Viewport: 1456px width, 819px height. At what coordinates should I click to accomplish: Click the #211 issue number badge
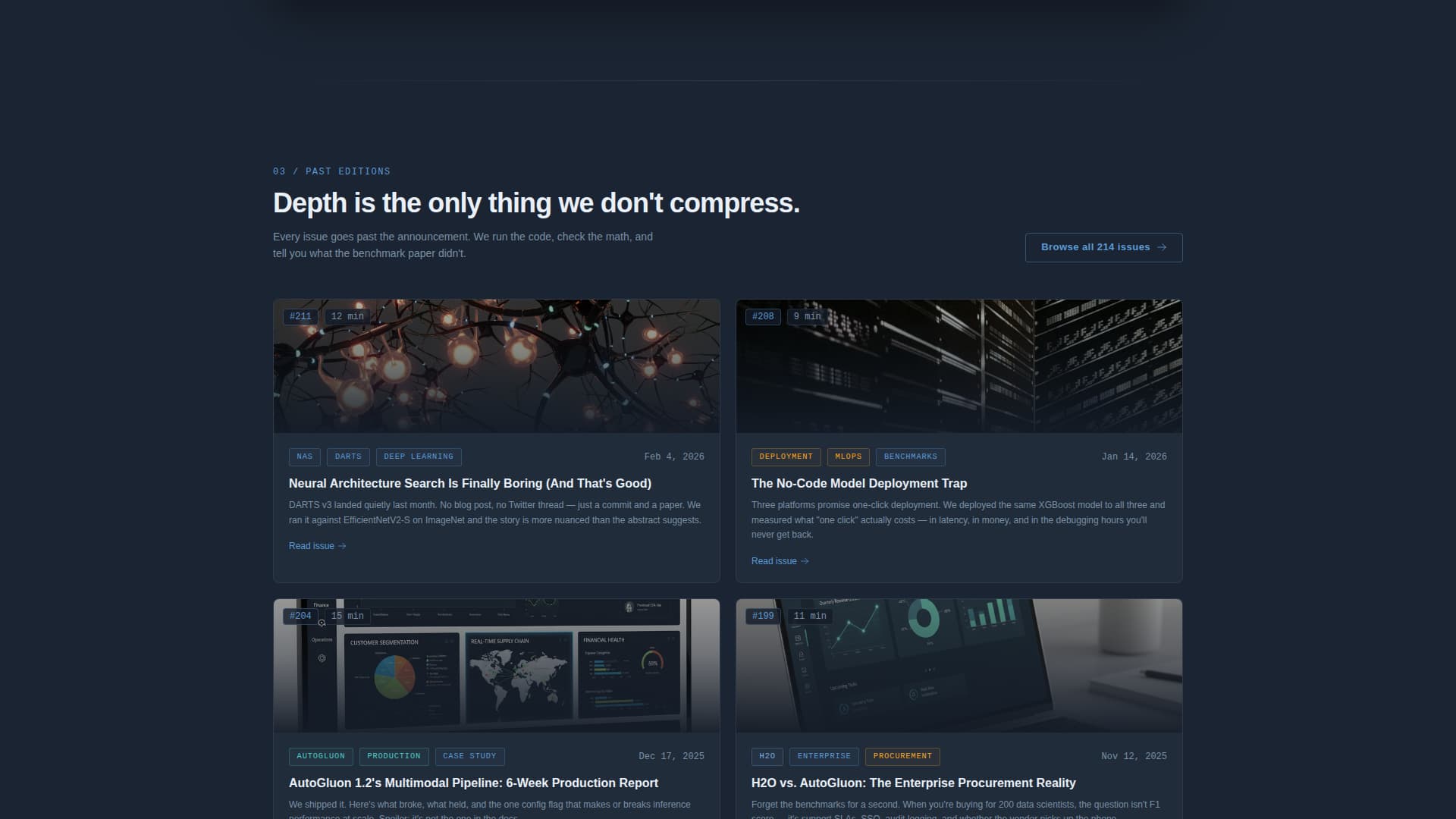pyautogui.click(x=300, y=316)
